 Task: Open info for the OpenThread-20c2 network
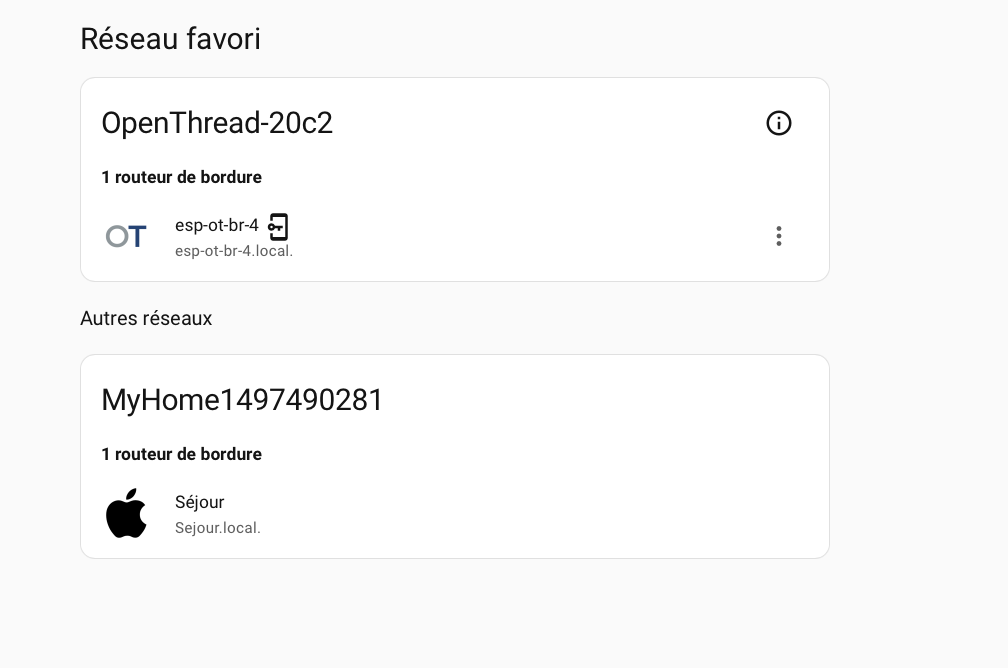(778, 123)
